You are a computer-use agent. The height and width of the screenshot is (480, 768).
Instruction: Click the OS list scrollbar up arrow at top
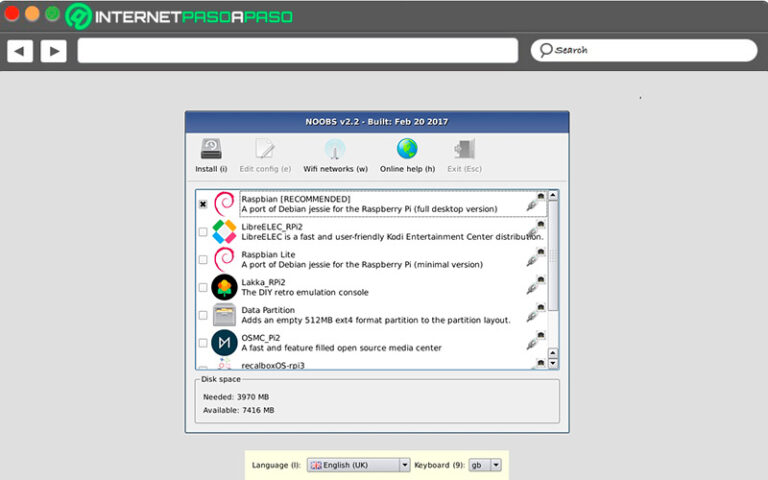point(553,195)
